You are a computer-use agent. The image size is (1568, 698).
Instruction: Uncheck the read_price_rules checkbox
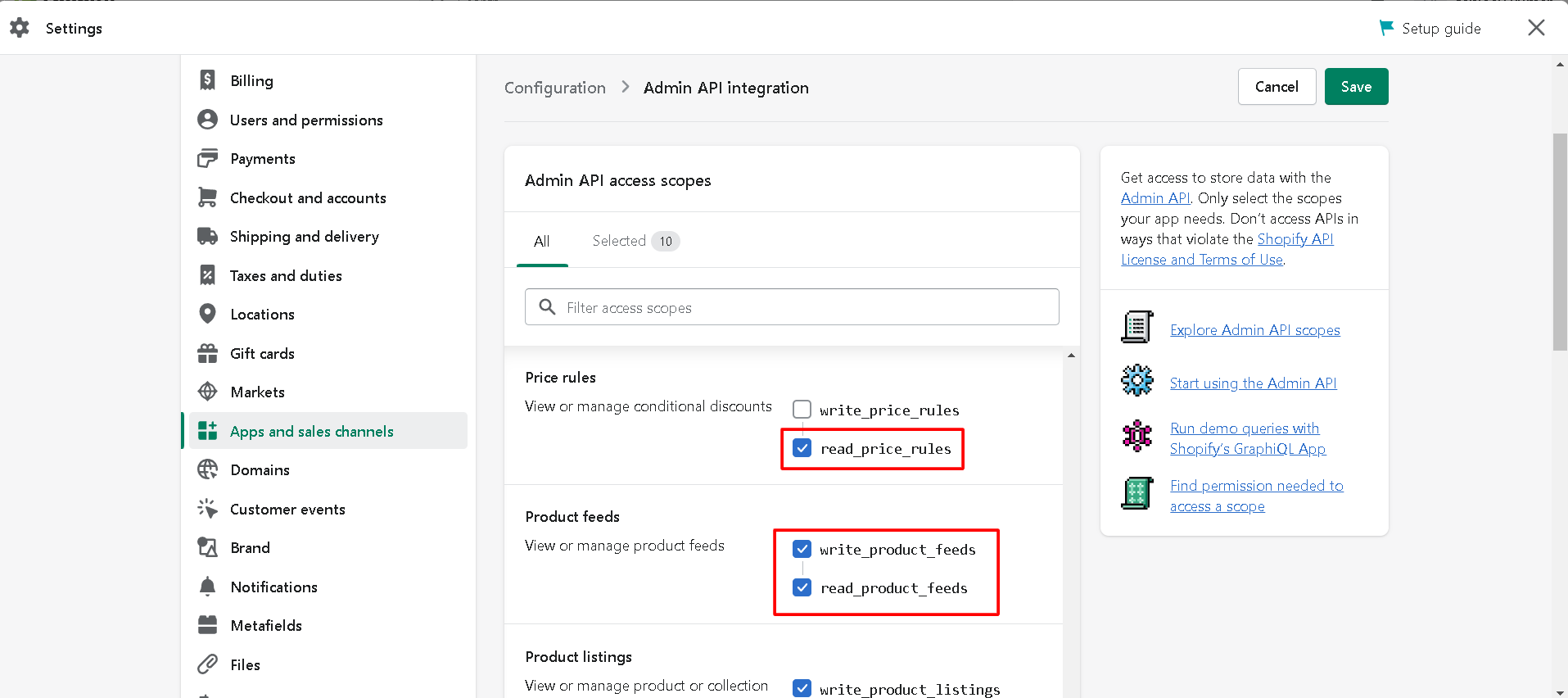coord(802,448)
